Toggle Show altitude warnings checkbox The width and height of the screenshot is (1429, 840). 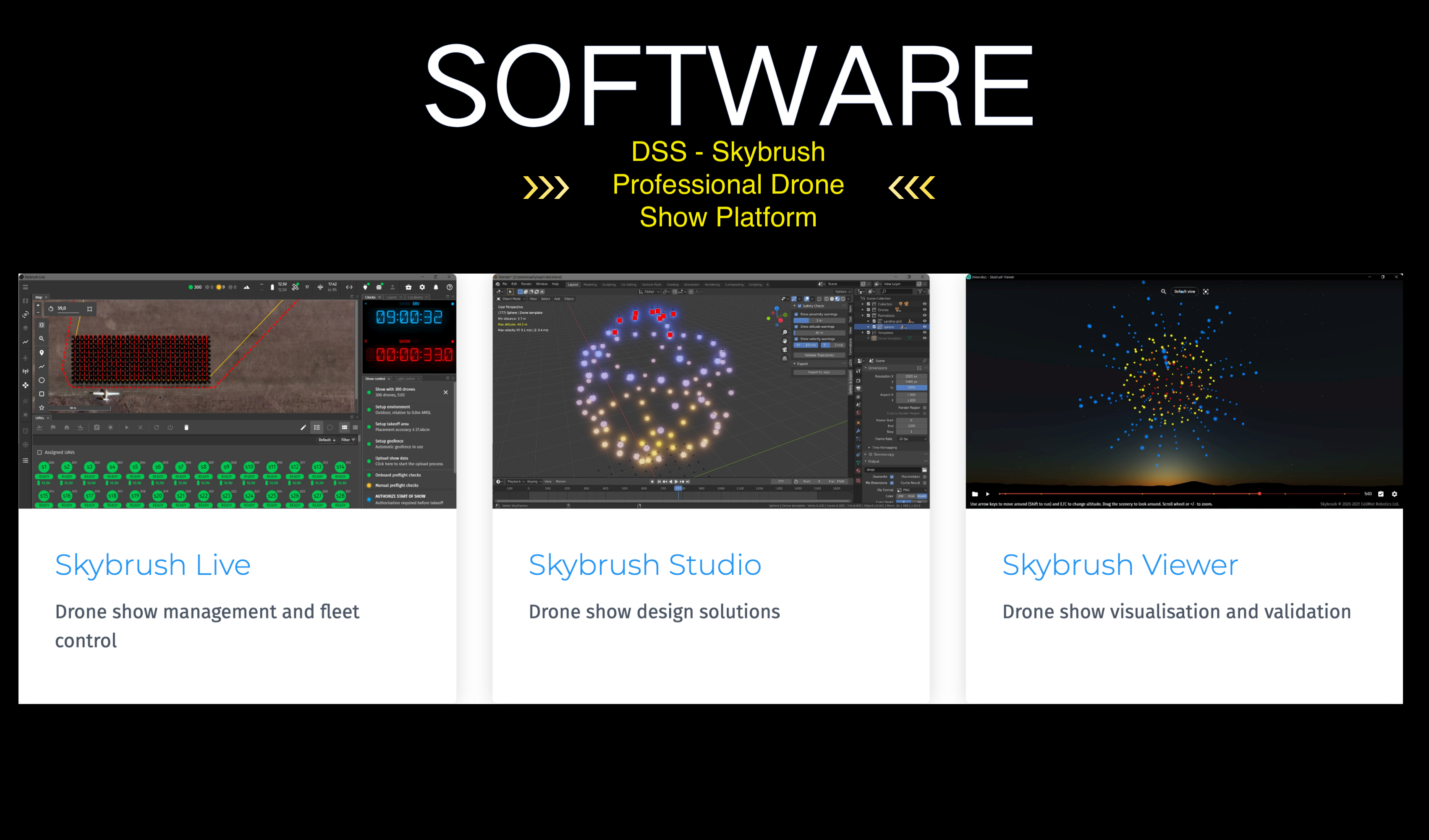[x=796, y=326]
